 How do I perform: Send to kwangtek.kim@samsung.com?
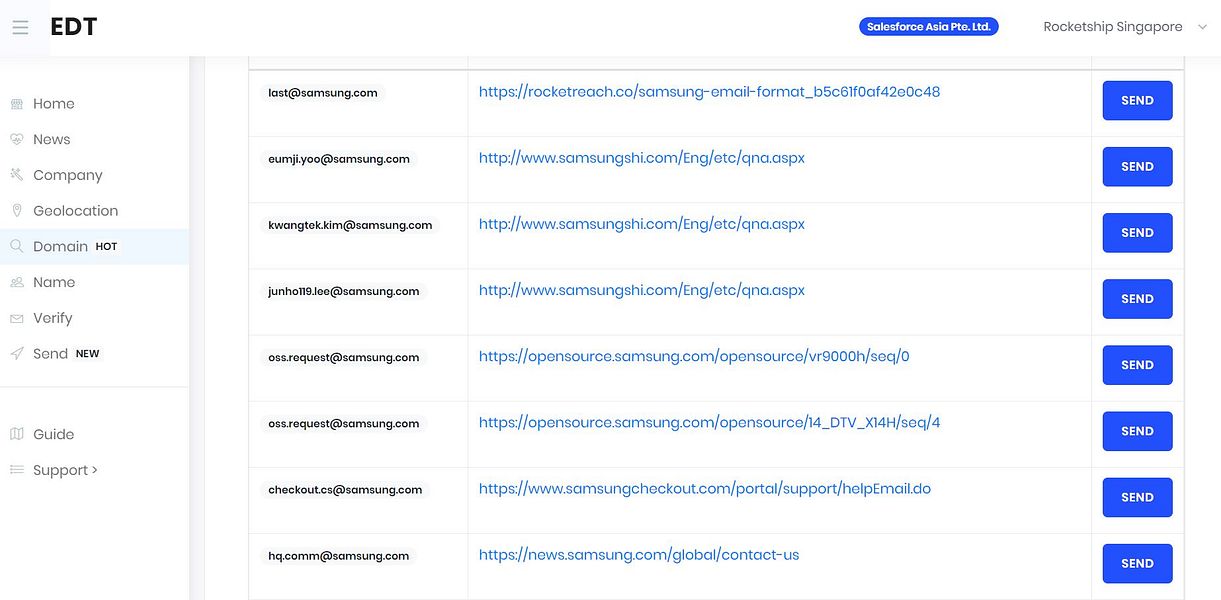(x=1137, y=233)
